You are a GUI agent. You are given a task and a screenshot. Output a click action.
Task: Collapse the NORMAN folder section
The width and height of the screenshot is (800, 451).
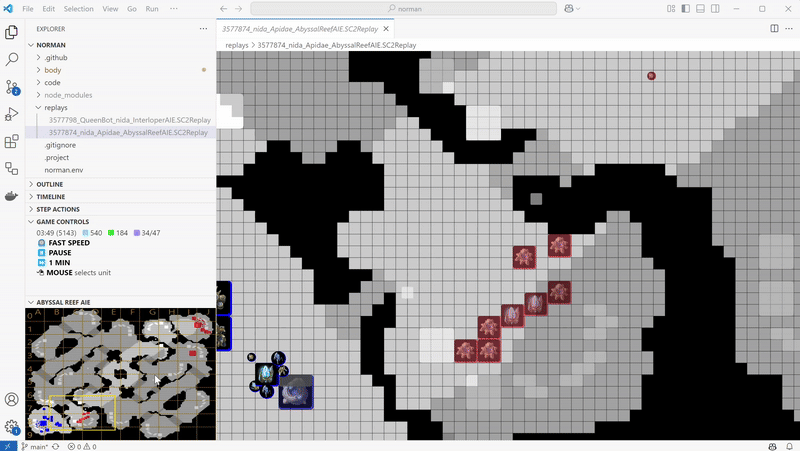[x=121, y=45]
